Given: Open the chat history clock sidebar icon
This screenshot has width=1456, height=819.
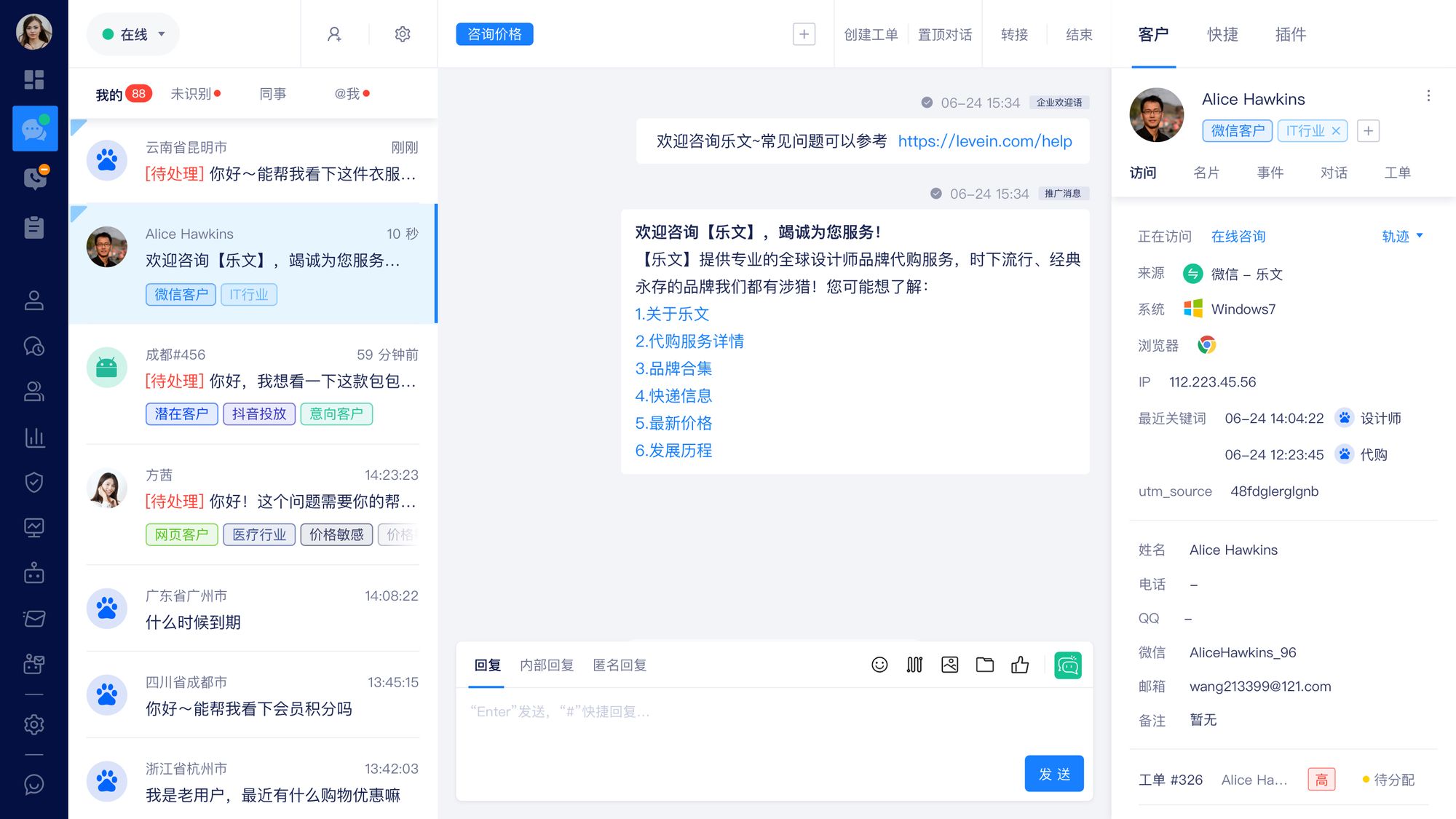Looking at the screenshot, I should point(34,346).
